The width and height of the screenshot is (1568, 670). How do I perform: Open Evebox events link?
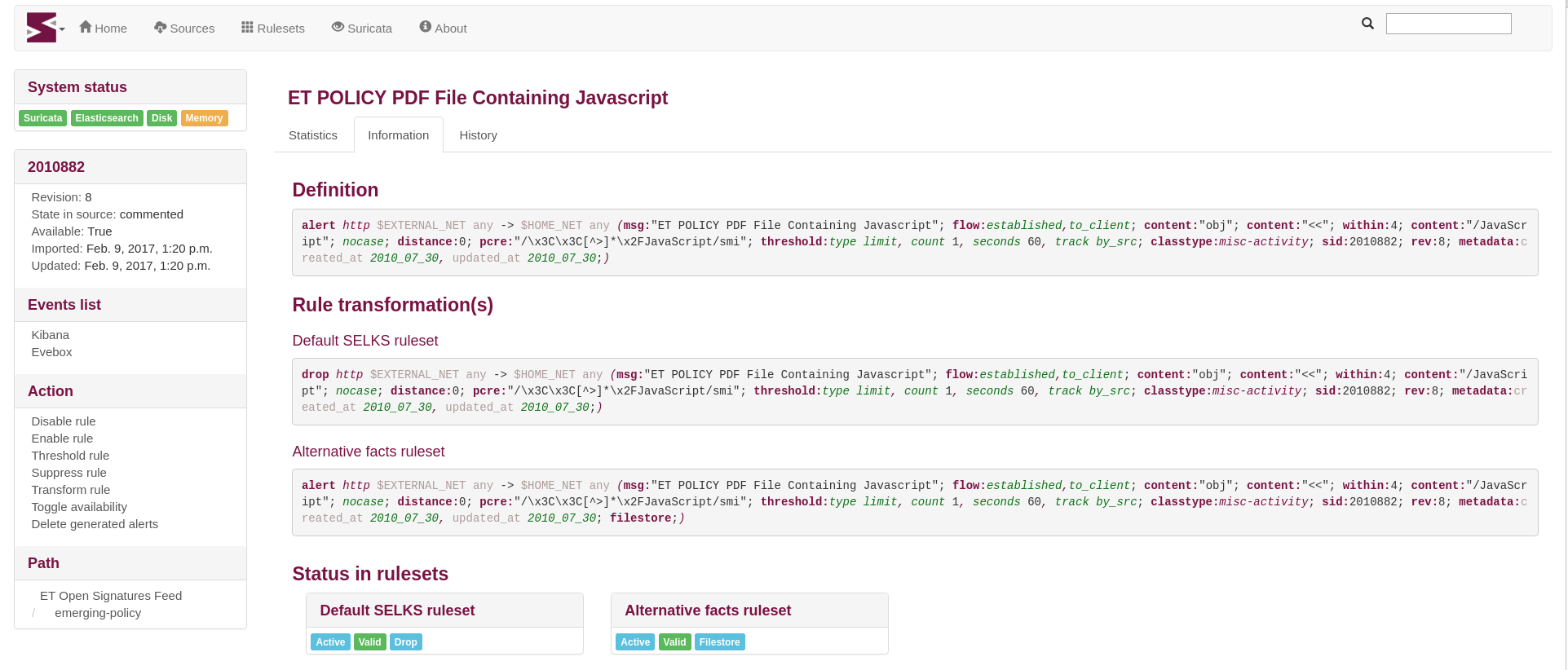(x=51, y=352)
